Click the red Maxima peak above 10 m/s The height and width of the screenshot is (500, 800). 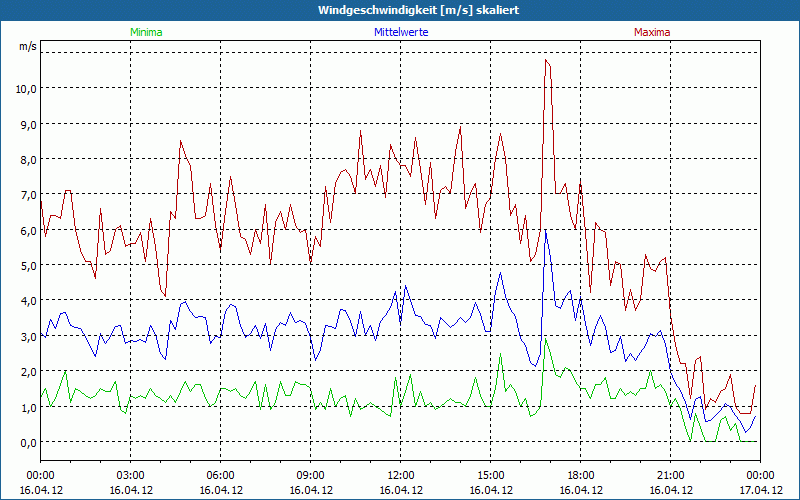click(x=546, y=60)
